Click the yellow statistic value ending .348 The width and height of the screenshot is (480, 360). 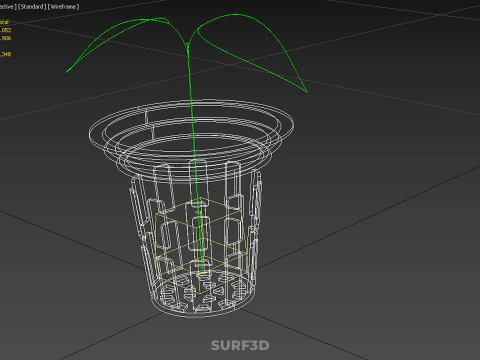(x=6, y=54)
